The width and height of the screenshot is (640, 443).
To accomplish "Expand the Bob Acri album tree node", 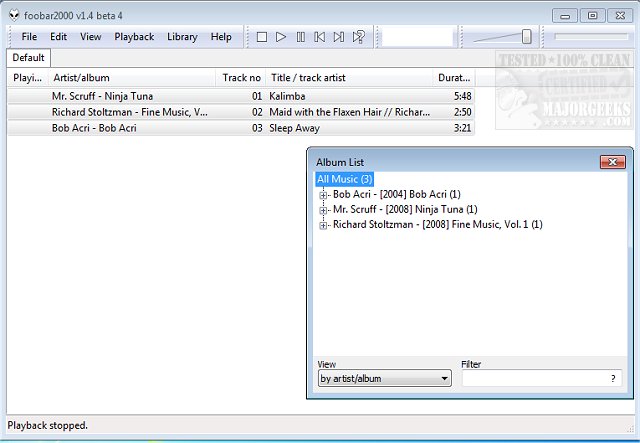I will click(323, 195).
